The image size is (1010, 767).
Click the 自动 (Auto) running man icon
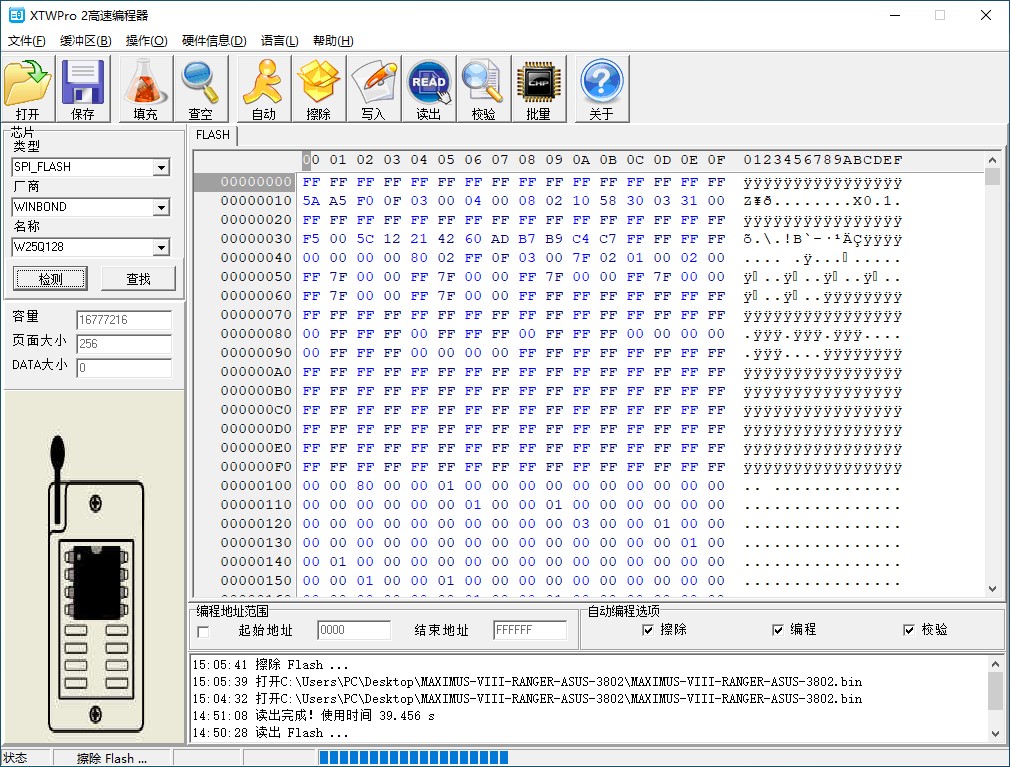(263, 84)
